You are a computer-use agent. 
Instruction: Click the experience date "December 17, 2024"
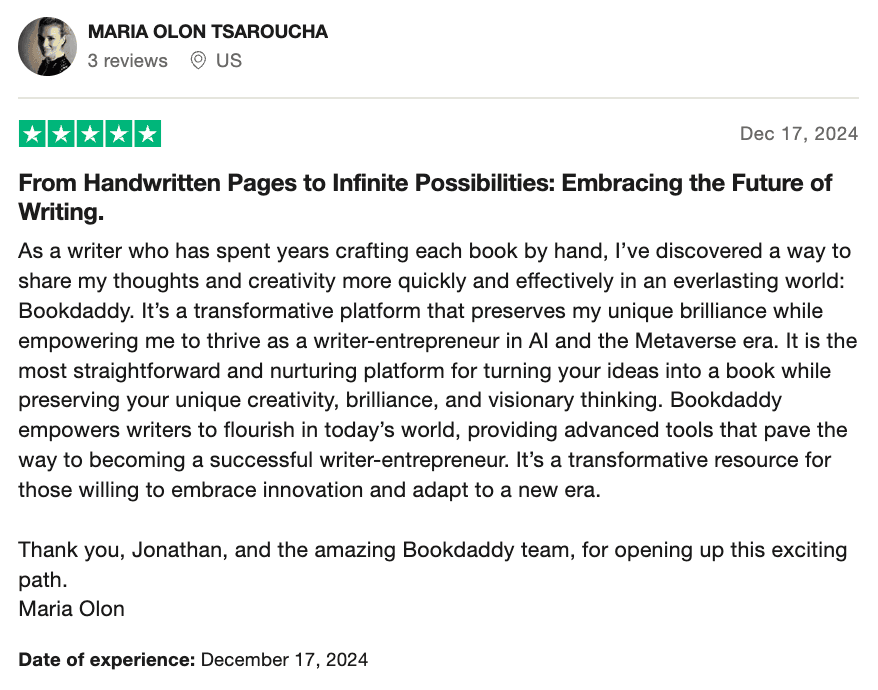coord(285,660)
